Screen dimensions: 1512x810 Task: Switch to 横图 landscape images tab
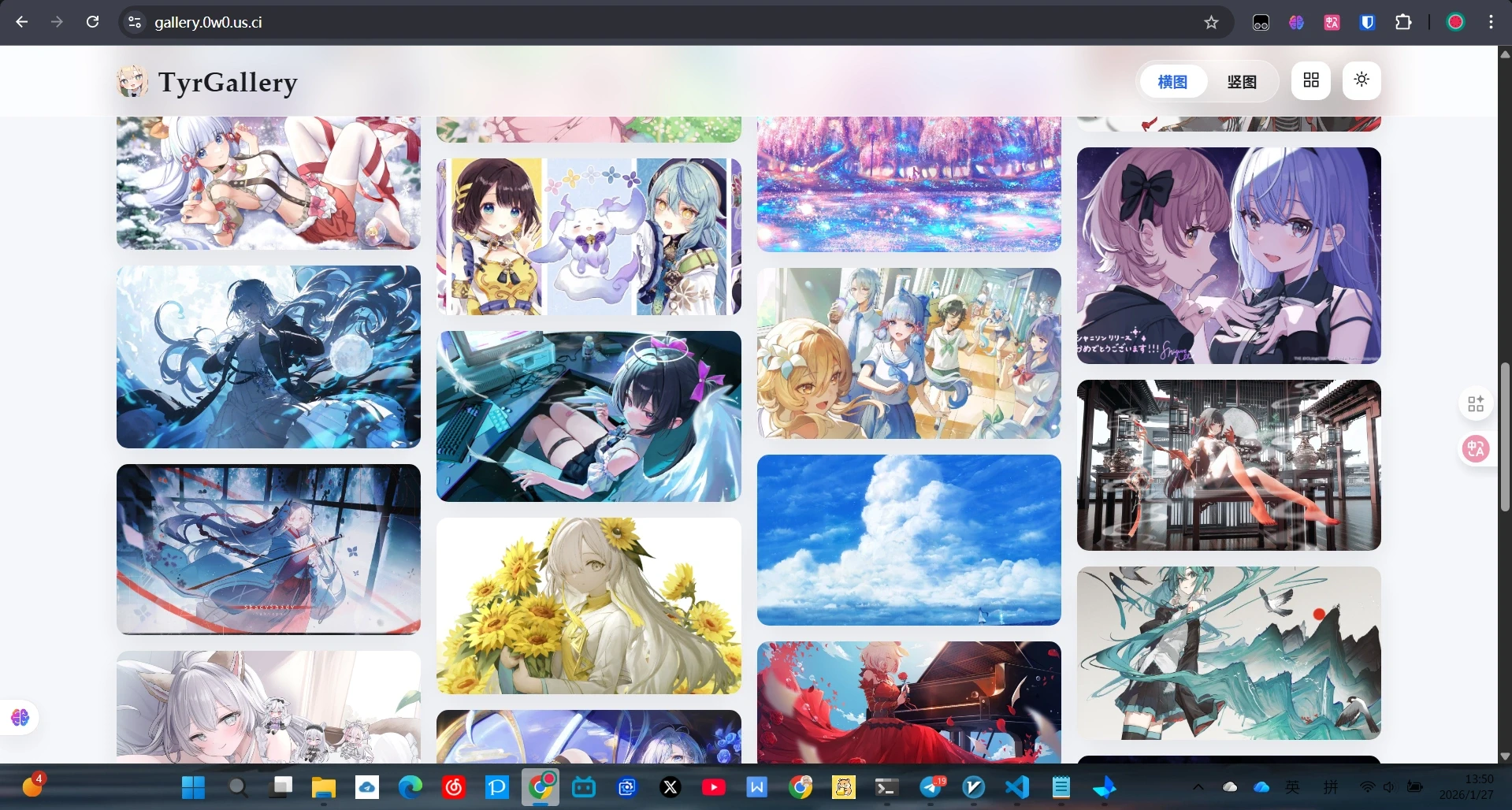tap(1172, 81)
